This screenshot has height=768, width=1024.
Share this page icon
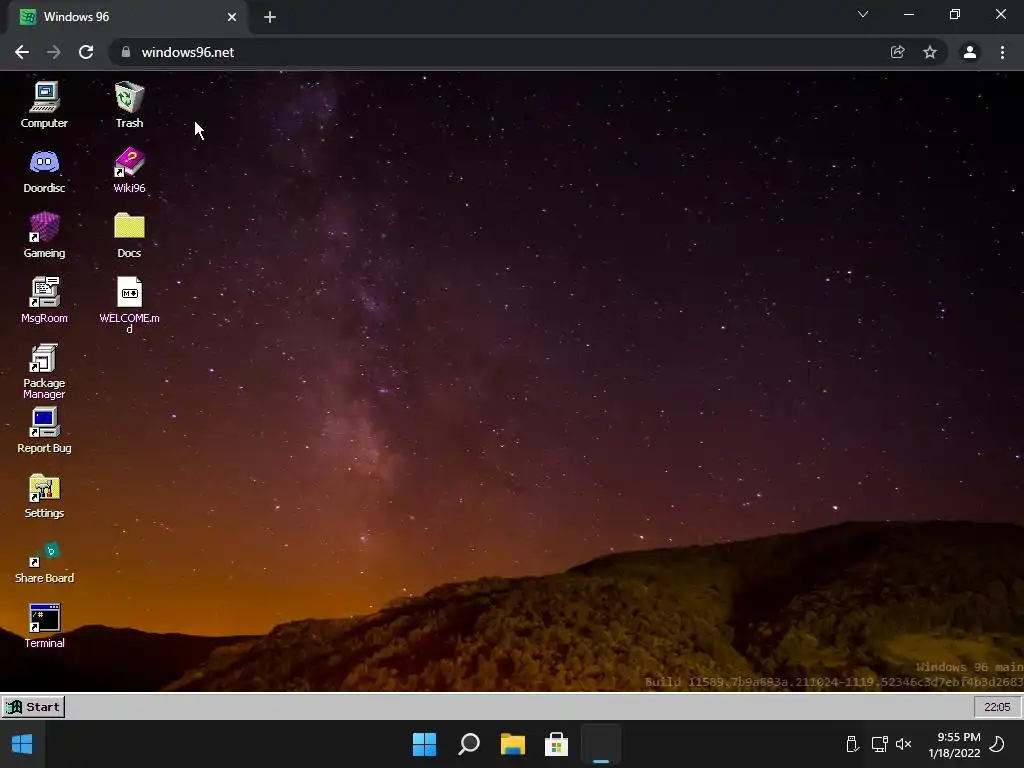(898, 52)
